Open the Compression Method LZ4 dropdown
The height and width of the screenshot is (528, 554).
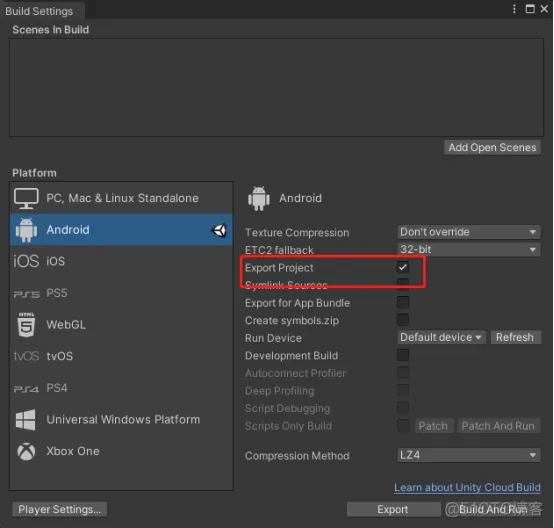click(469, 455)
